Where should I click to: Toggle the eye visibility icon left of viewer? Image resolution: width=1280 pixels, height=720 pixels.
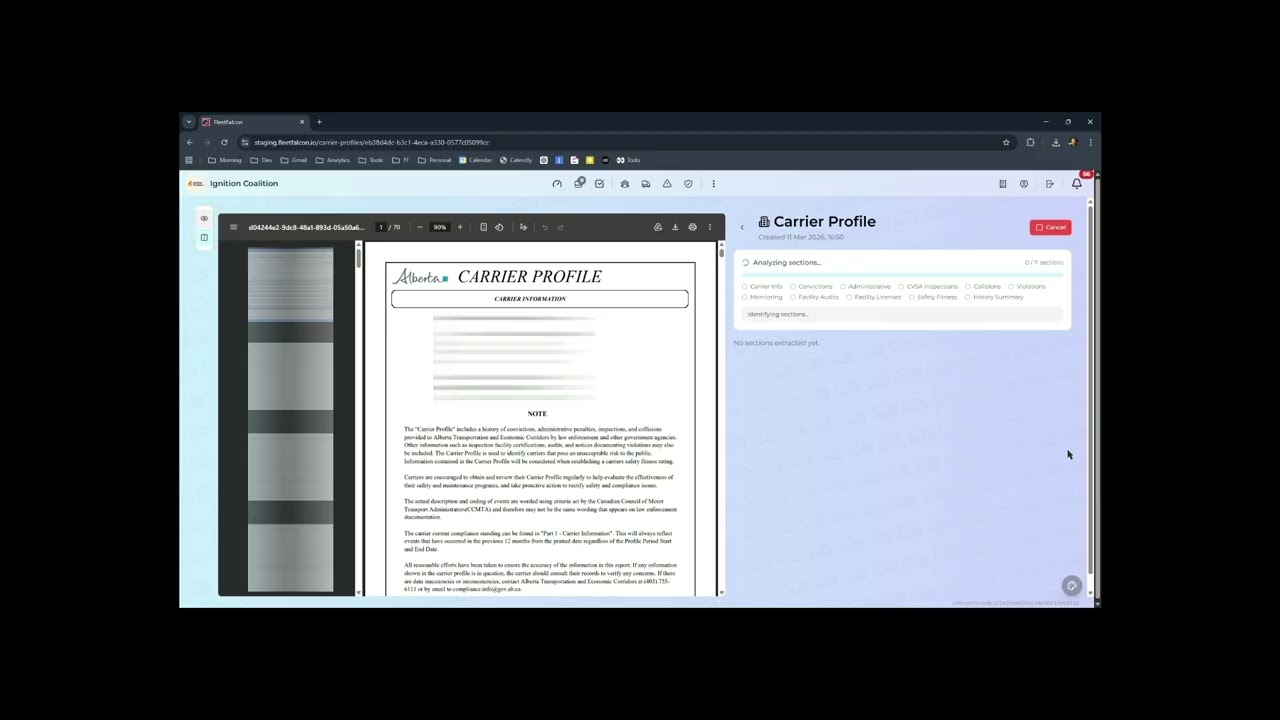pos(204,218)
